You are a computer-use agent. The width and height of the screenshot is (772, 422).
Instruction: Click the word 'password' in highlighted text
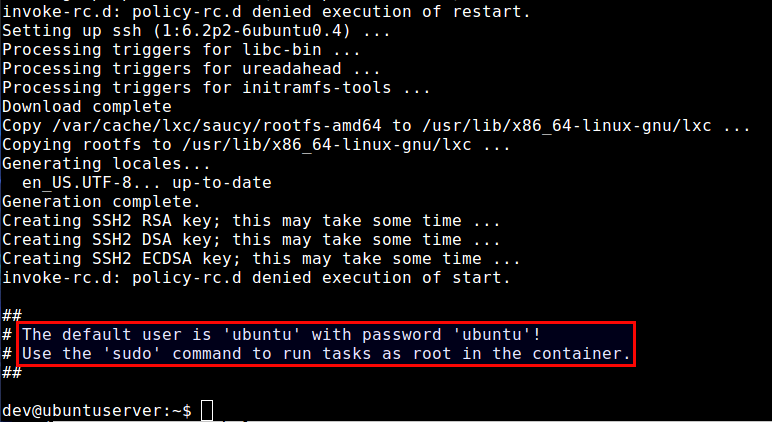tap(401, 335)
